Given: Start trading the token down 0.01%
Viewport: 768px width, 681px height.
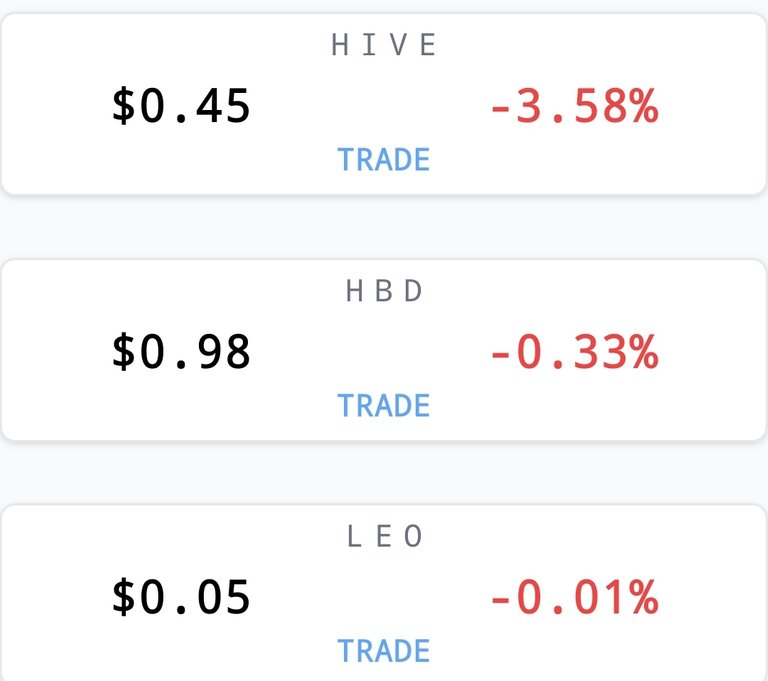Looking at the screenshot, I should point(384,651).
